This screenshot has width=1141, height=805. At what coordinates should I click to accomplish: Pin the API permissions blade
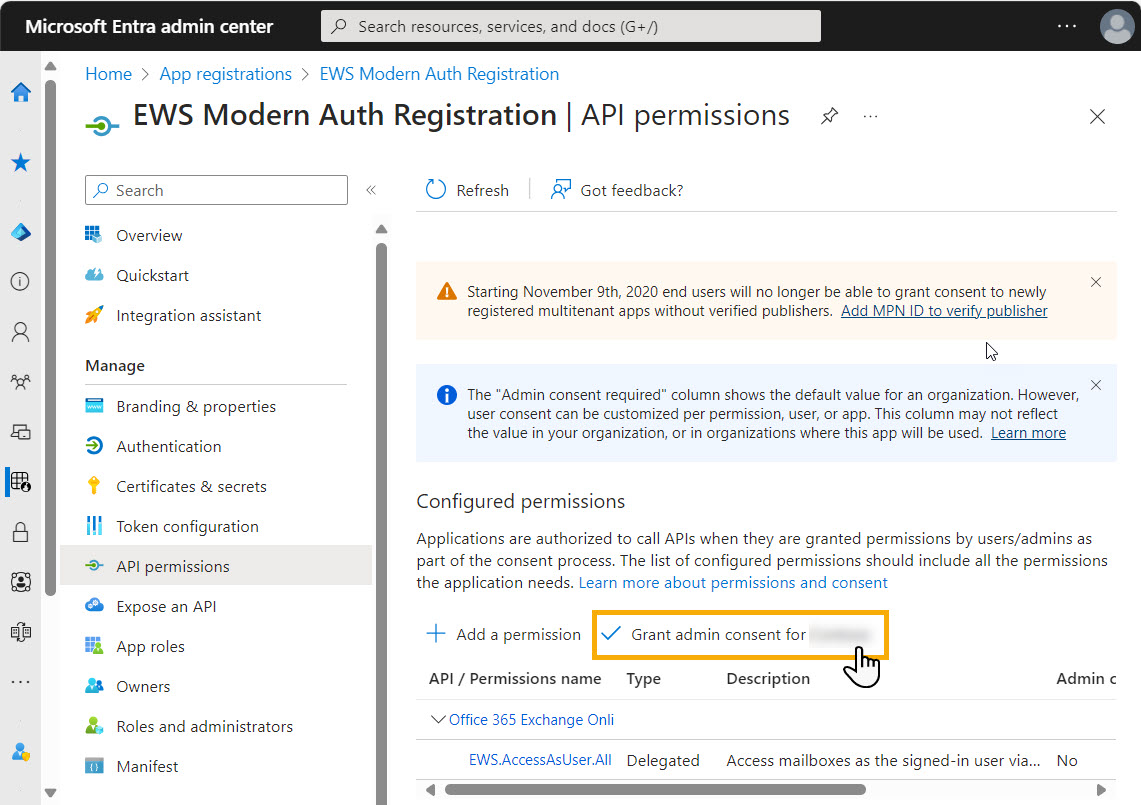pos(830,116)
